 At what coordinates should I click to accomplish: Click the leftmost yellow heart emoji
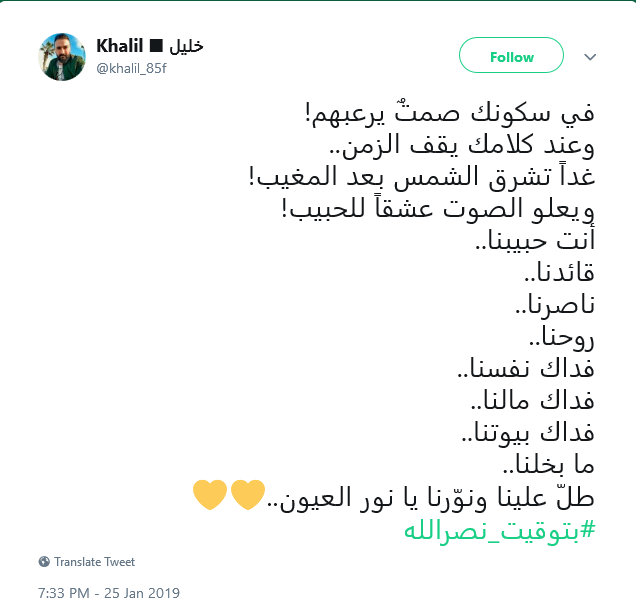tap(210, 495)
